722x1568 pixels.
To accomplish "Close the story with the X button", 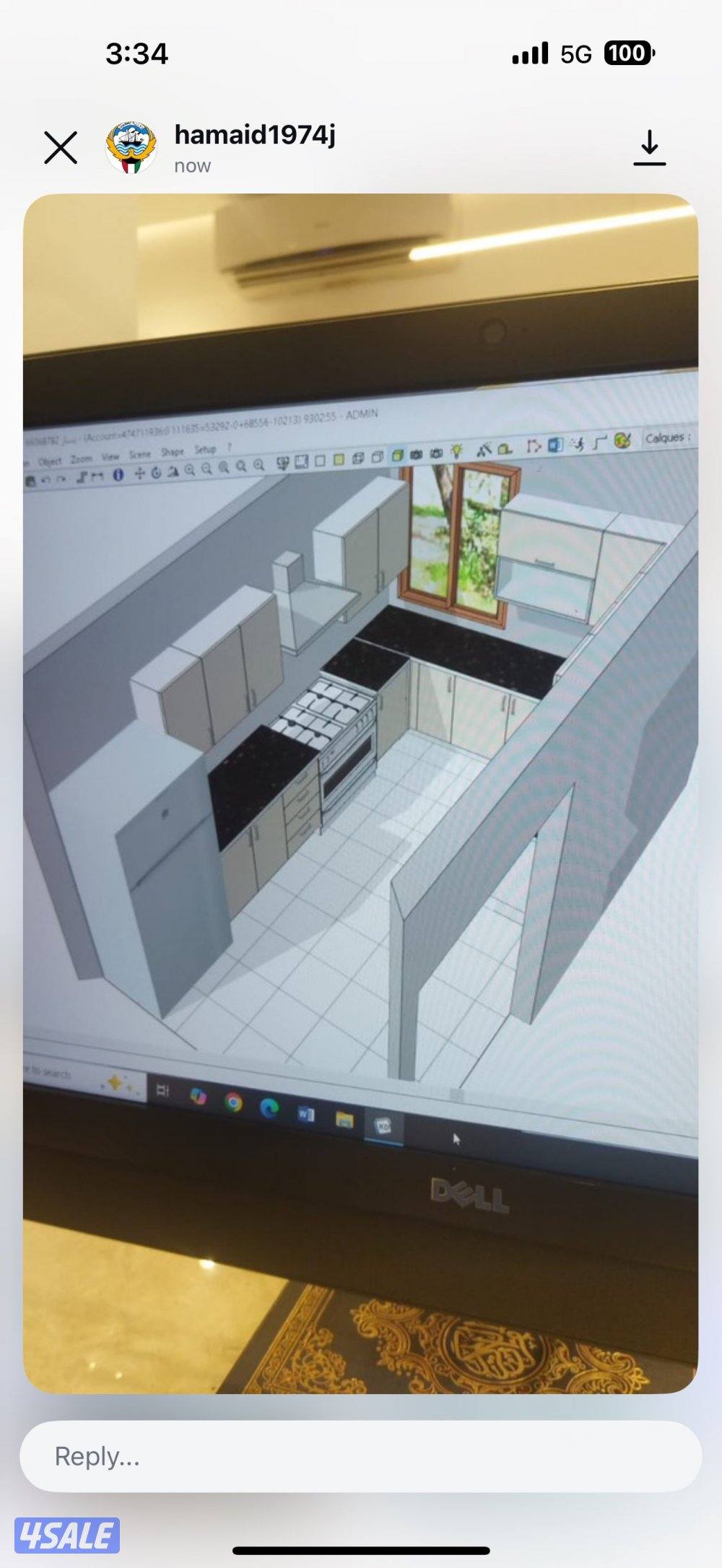I will pos(61,148).
